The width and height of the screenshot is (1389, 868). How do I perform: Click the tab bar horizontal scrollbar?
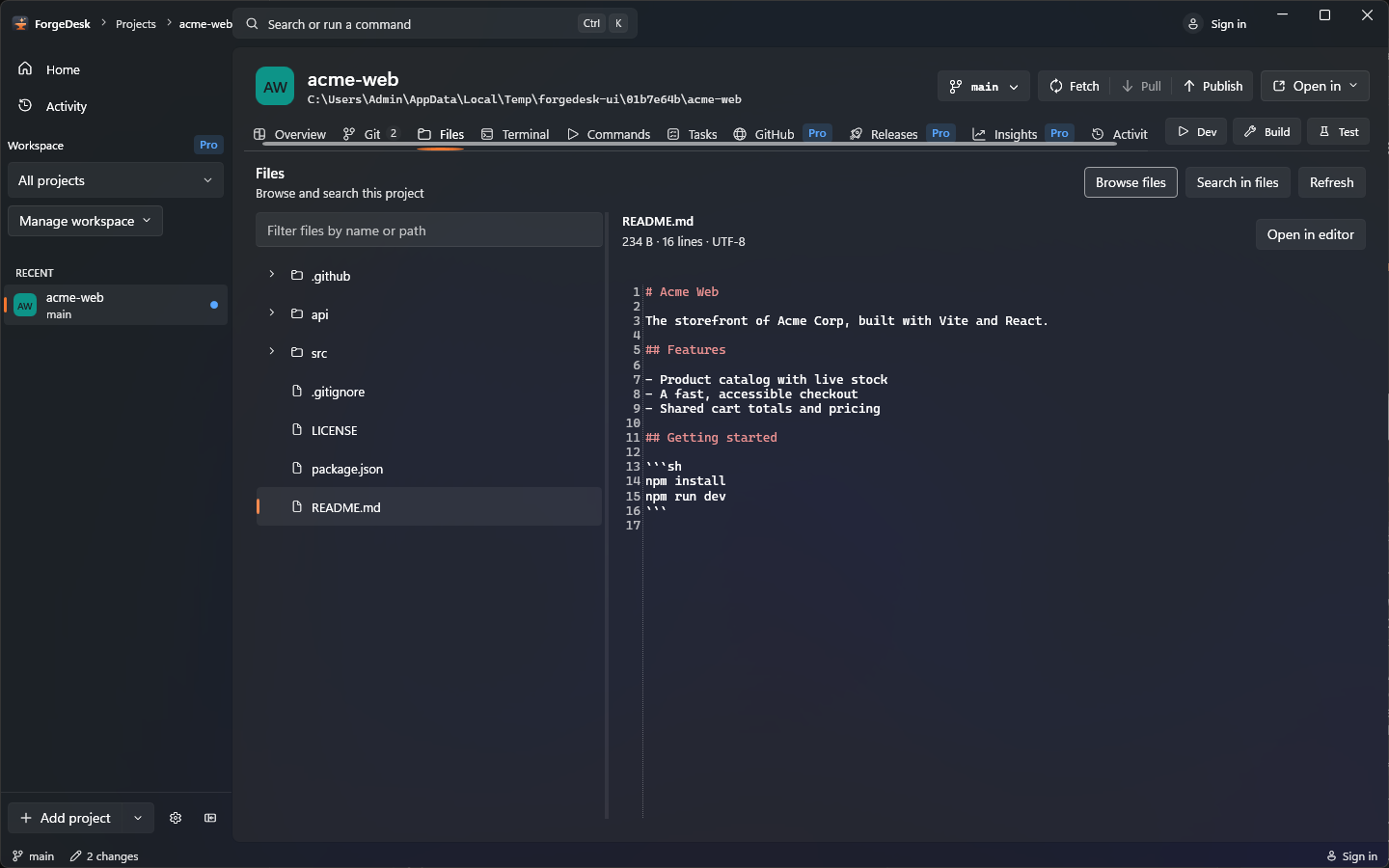tap(689, 144)
